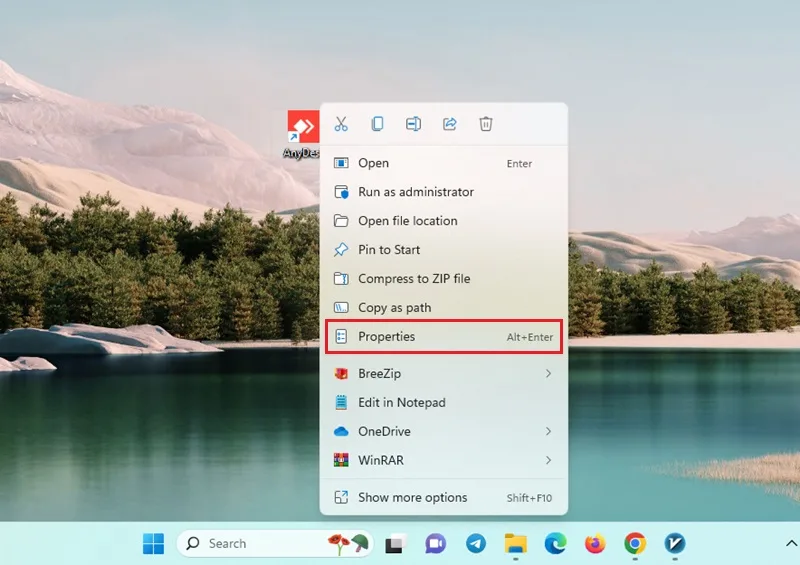The height and width of the screenshot is (565, 800).
Task: Click the Windows Start button
Action: point(154,544)
